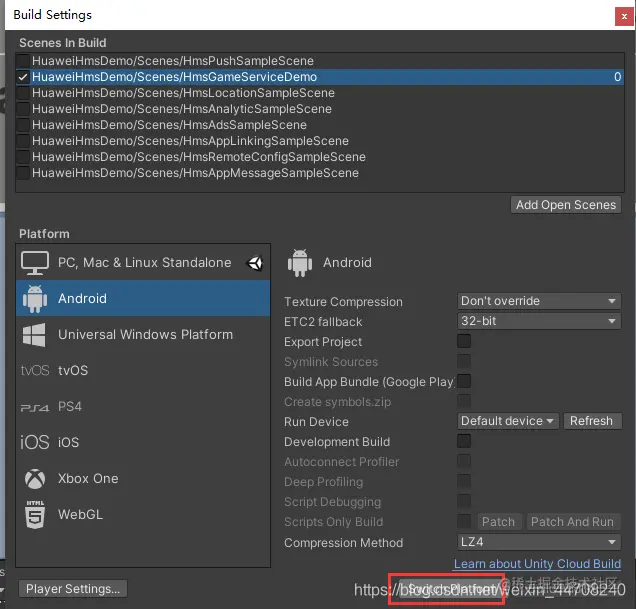The width and height of the screenshot is (636, 609).
Task: Click the PS4 platform logo
Action: click(35, 407)
